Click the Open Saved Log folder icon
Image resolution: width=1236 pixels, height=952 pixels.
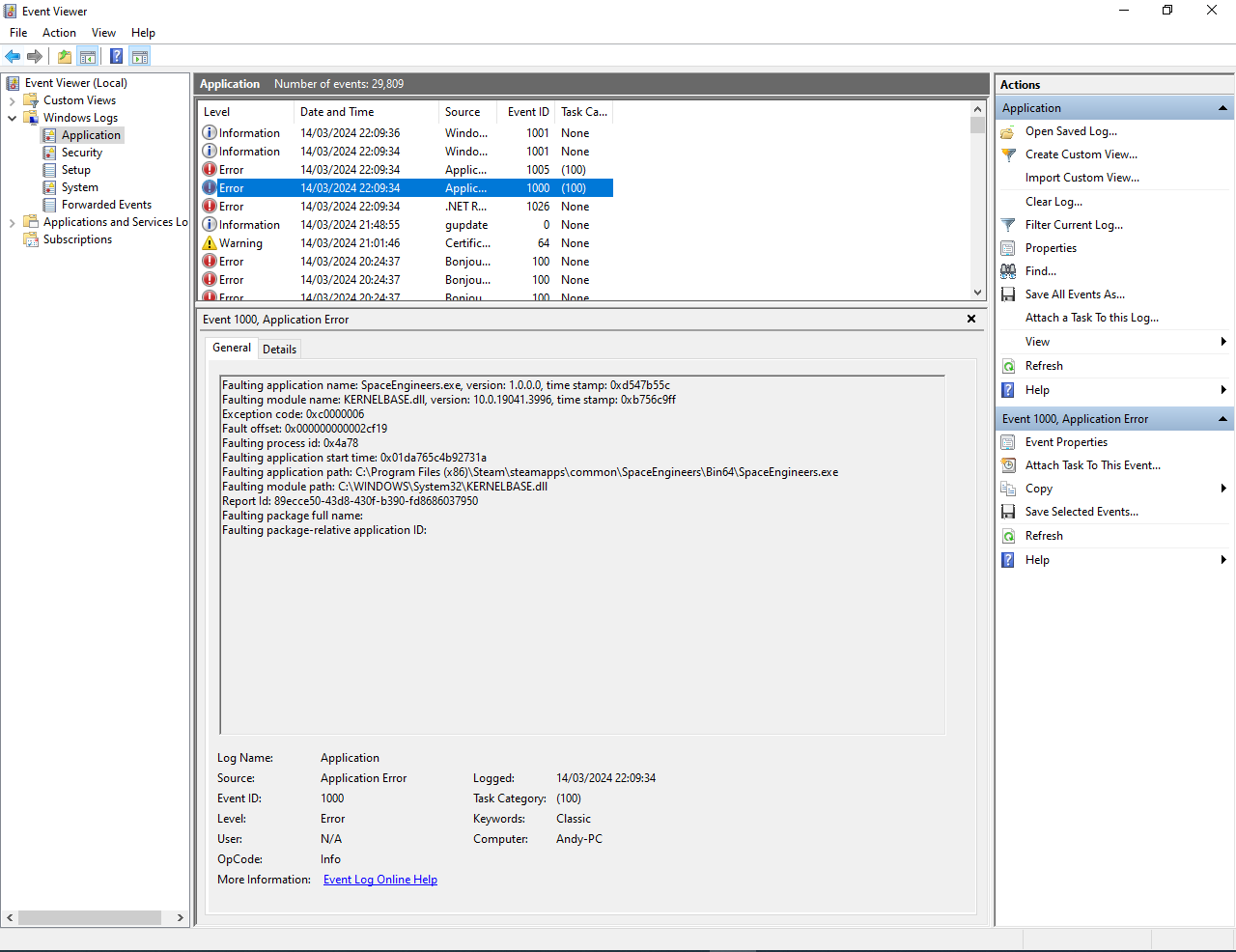tap(1008, 131)
